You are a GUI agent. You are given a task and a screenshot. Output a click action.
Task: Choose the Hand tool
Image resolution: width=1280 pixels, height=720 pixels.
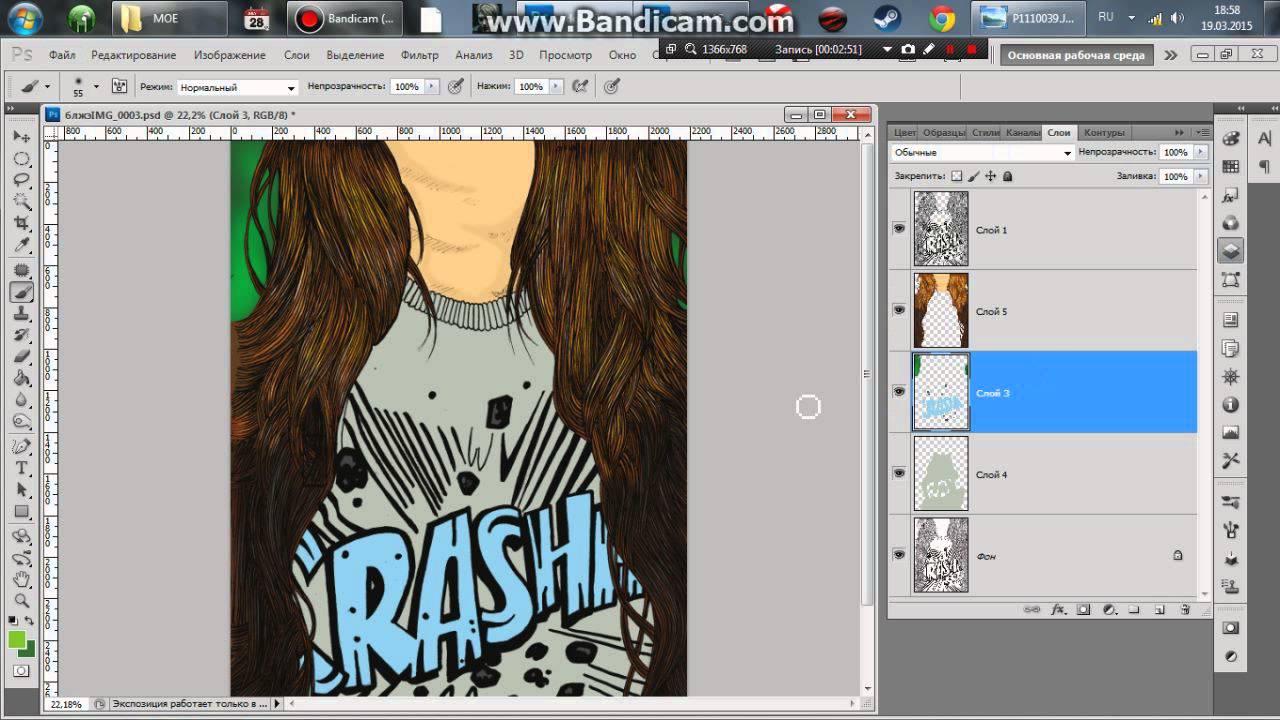coord(21,579)
